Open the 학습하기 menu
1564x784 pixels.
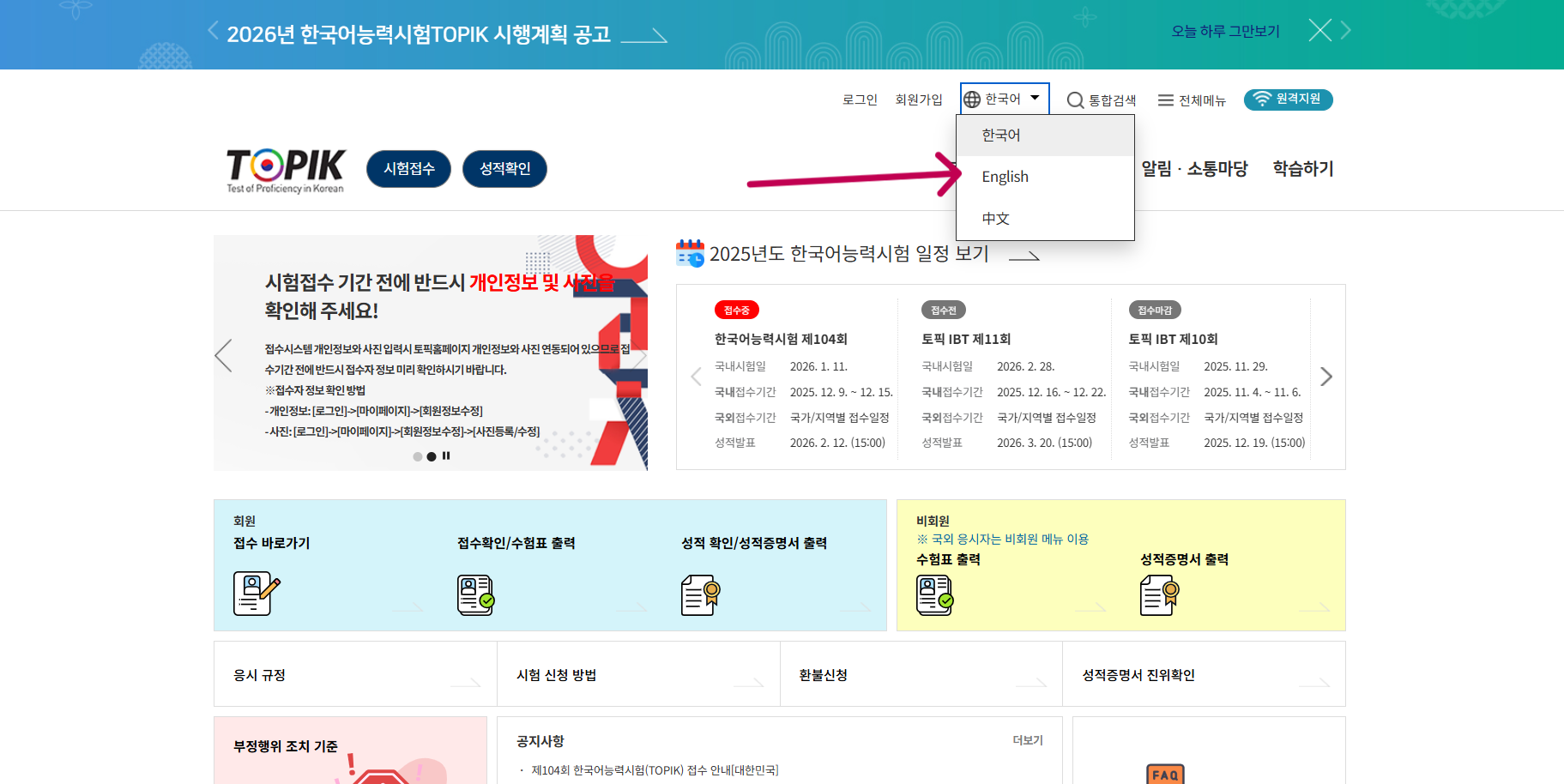pyautogui.click(x=1303, y=169)
